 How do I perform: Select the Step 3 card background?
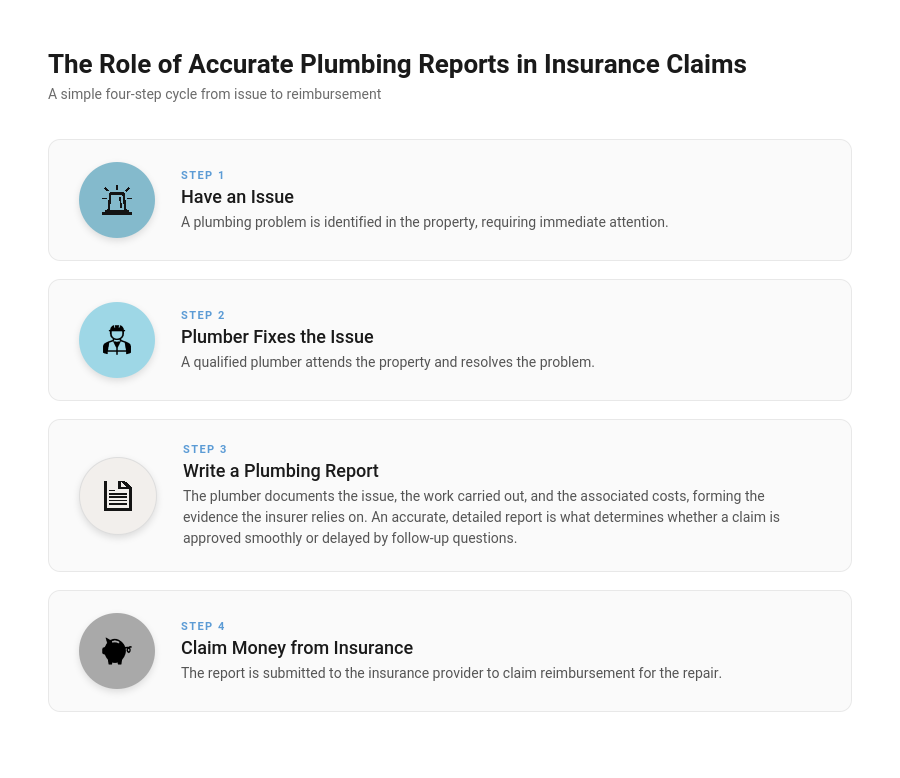tap(450, 496)
